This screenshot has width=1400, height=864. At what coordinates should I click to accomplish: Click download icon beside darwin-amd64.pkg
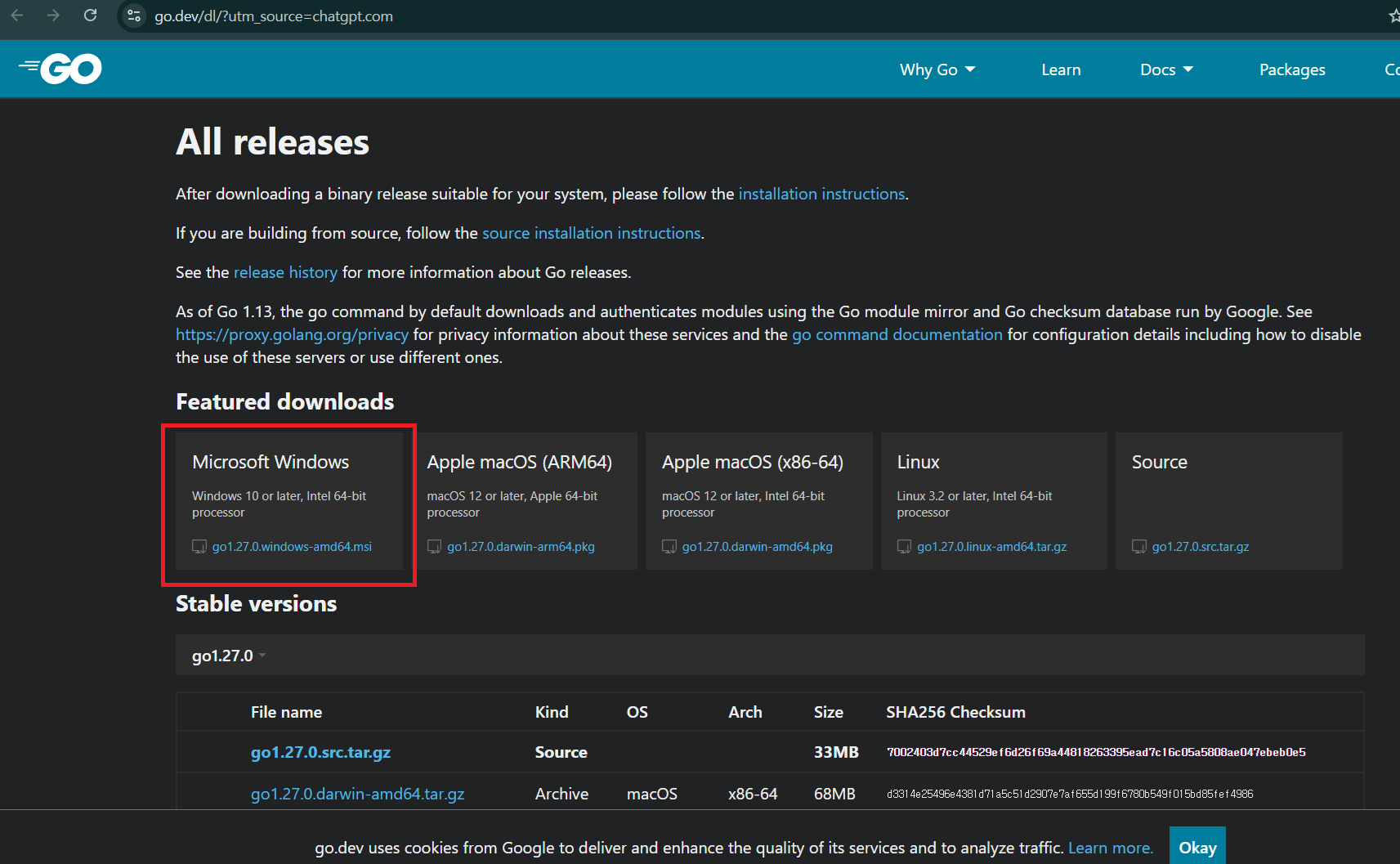pos(669,547)
